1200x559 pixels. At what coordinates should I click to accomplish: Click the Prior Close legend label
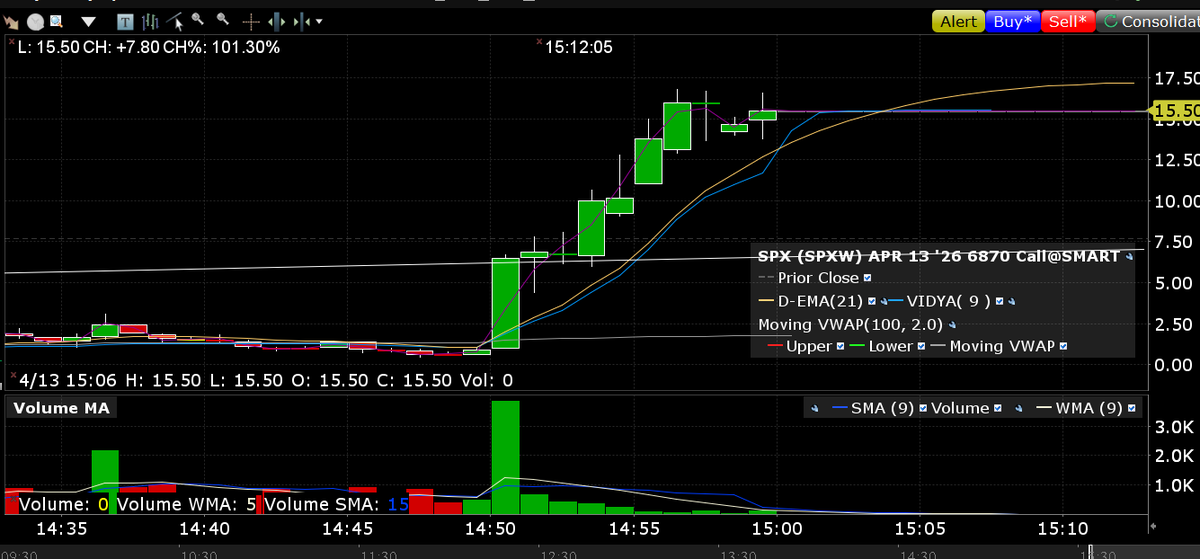[818, 278]
